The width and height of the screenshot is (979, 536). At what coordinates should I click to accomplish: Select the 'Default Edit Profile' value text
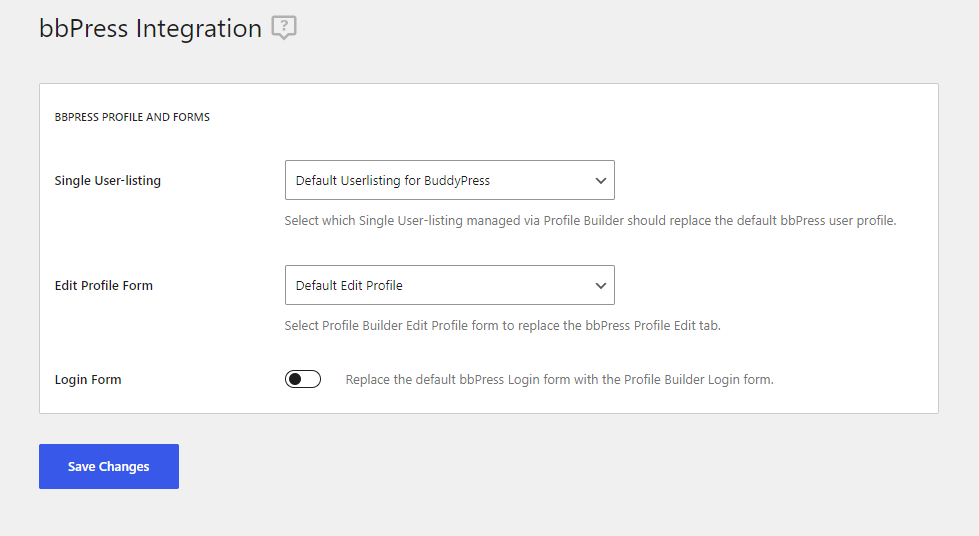349,285
